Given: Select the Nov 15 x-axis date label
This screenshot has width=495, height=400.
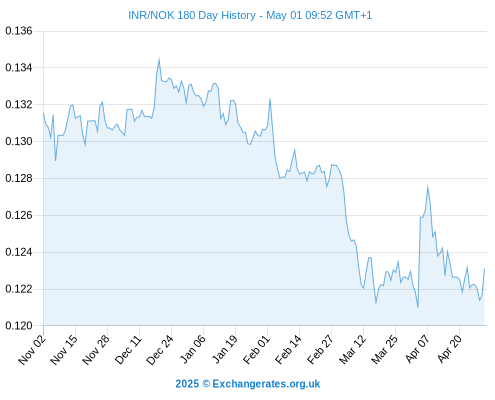Looking at the screenshot, I should point(64,350).
